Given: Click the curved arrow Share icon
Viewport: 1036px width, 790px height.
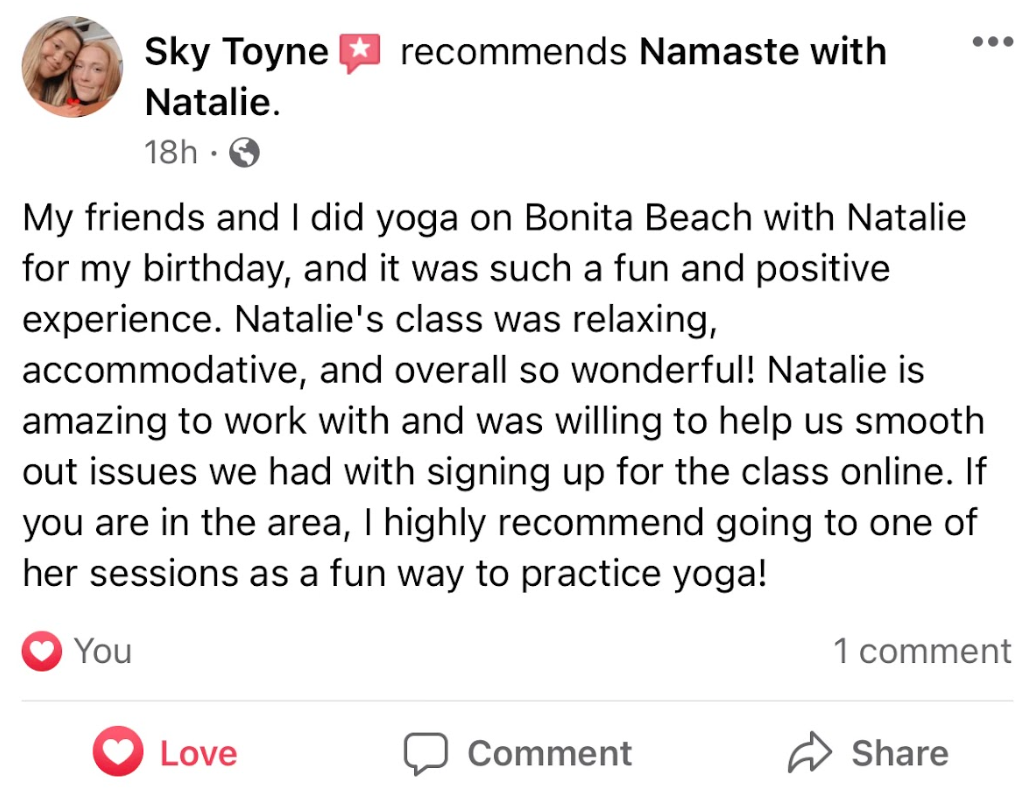Looking at the screenshot, I should pos(810,754).
